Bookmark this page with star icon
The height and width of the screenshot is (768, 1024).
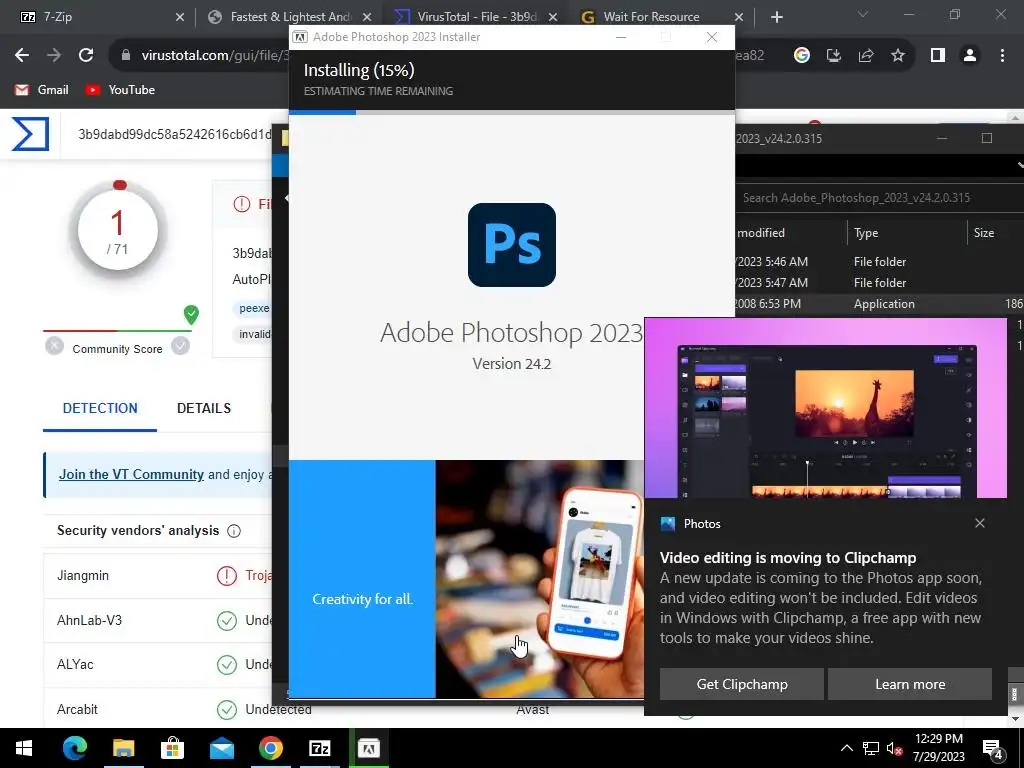click(898, 56)
